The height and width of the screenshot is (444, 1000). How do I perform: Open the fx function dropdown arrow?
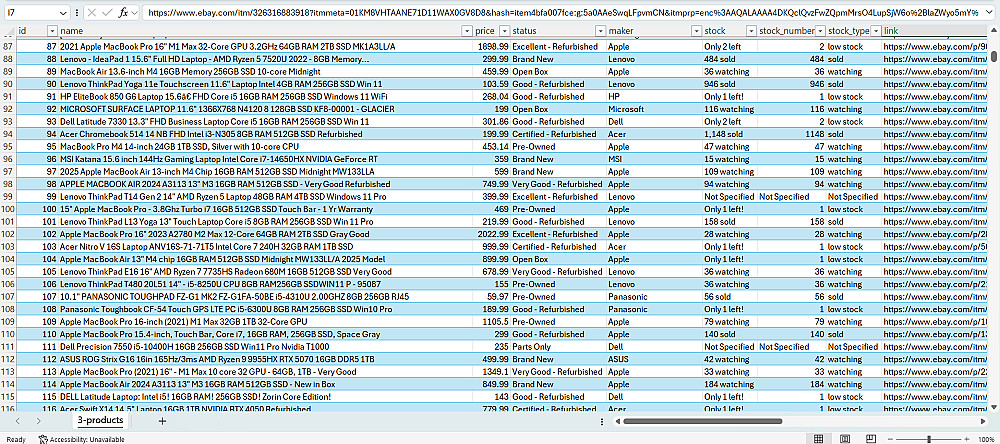pyautogui.click(x=135, y=13)
